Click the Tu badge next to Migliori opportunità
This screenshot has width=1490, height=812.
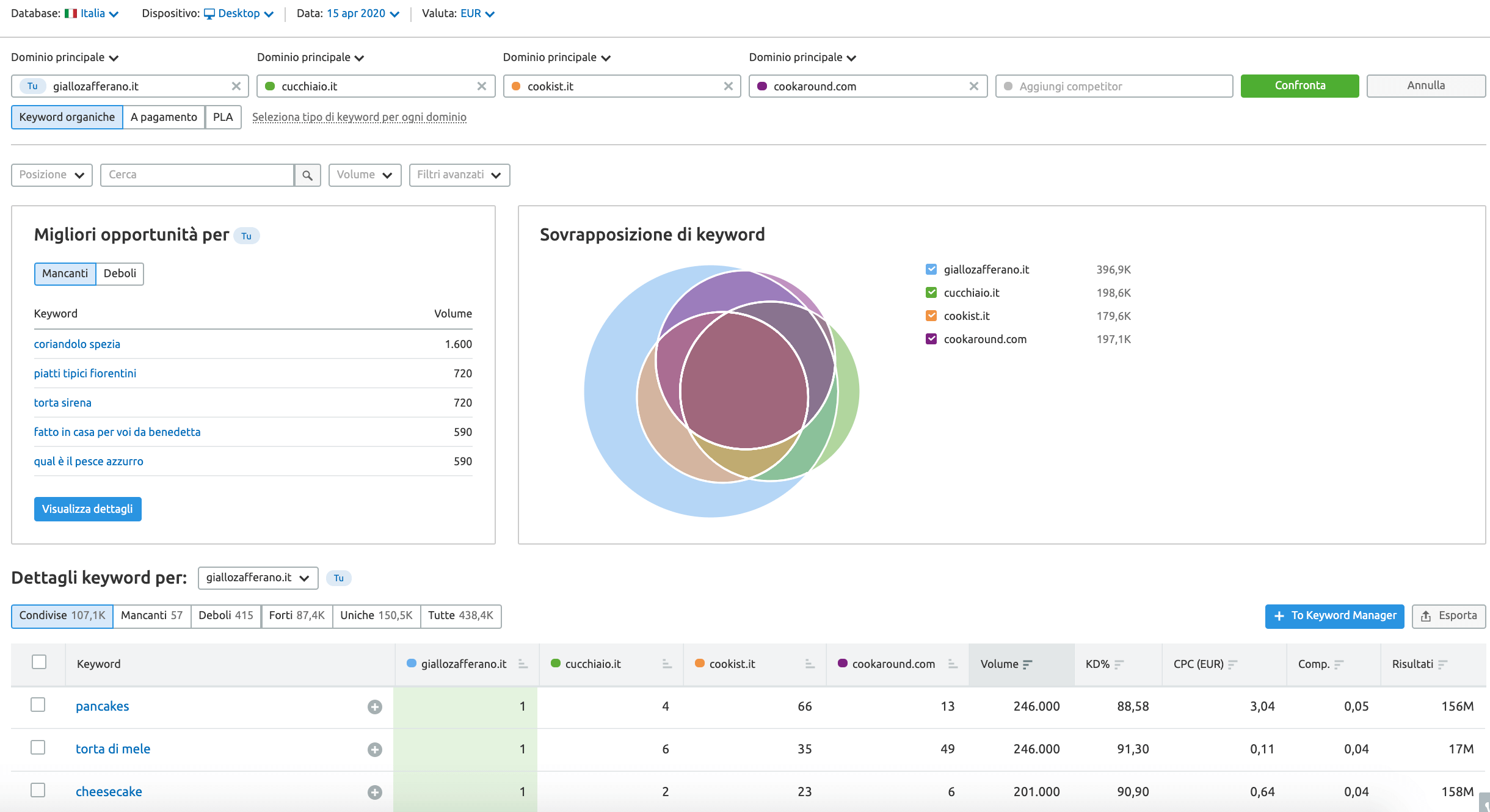coord(247,236)
